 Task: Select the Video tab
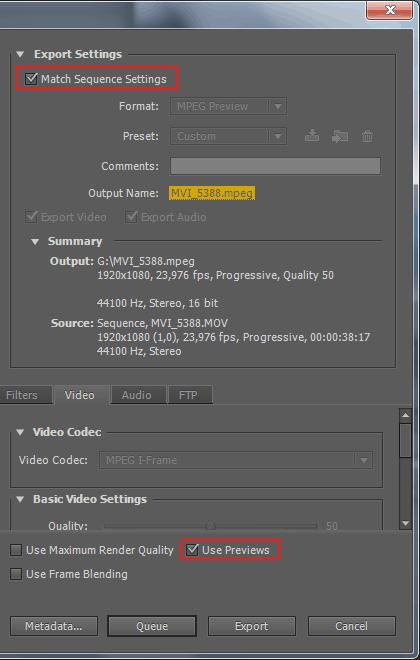pos(80,395)
